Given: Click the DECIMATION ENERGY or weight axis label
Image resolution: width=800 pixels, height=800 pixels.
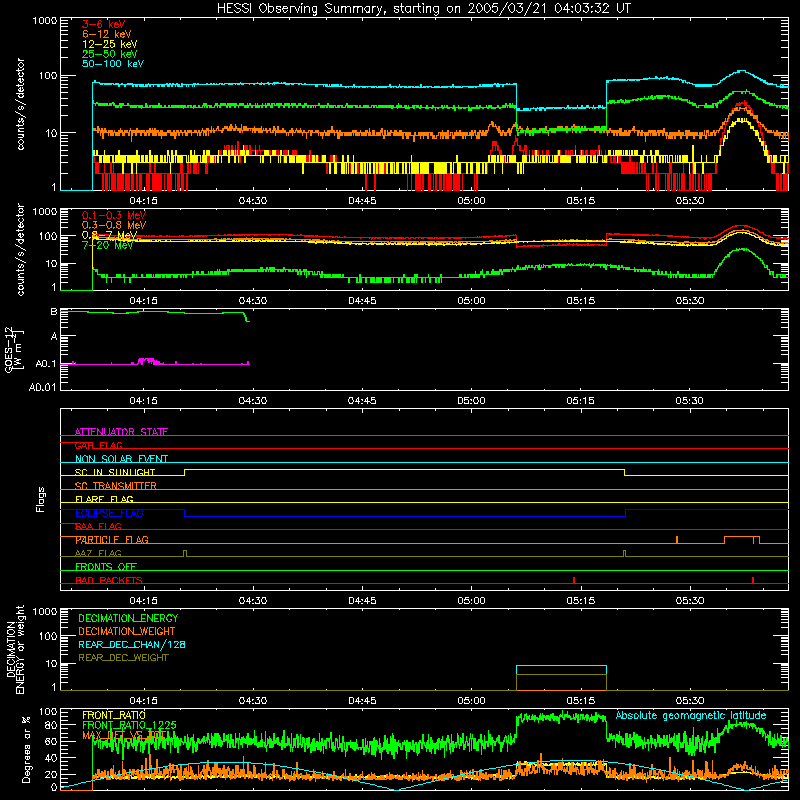Looking at the screenshot, I should click(15, 649).
